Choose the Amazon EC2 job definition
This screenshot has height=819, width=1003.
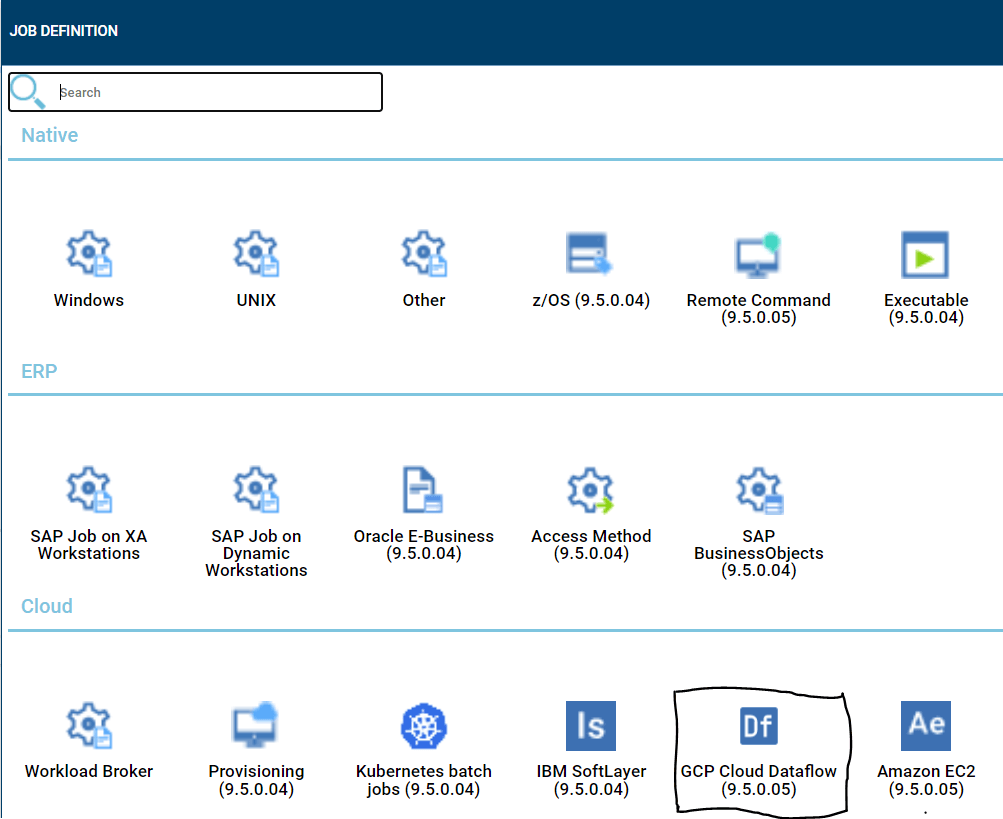[925, 725]
